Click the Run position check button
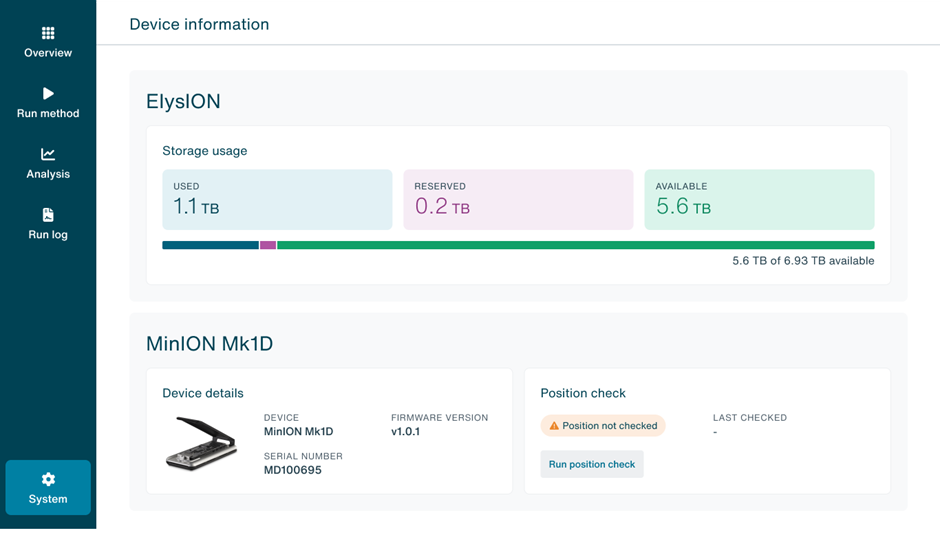 pyautogui.click(x=592, y=464)
